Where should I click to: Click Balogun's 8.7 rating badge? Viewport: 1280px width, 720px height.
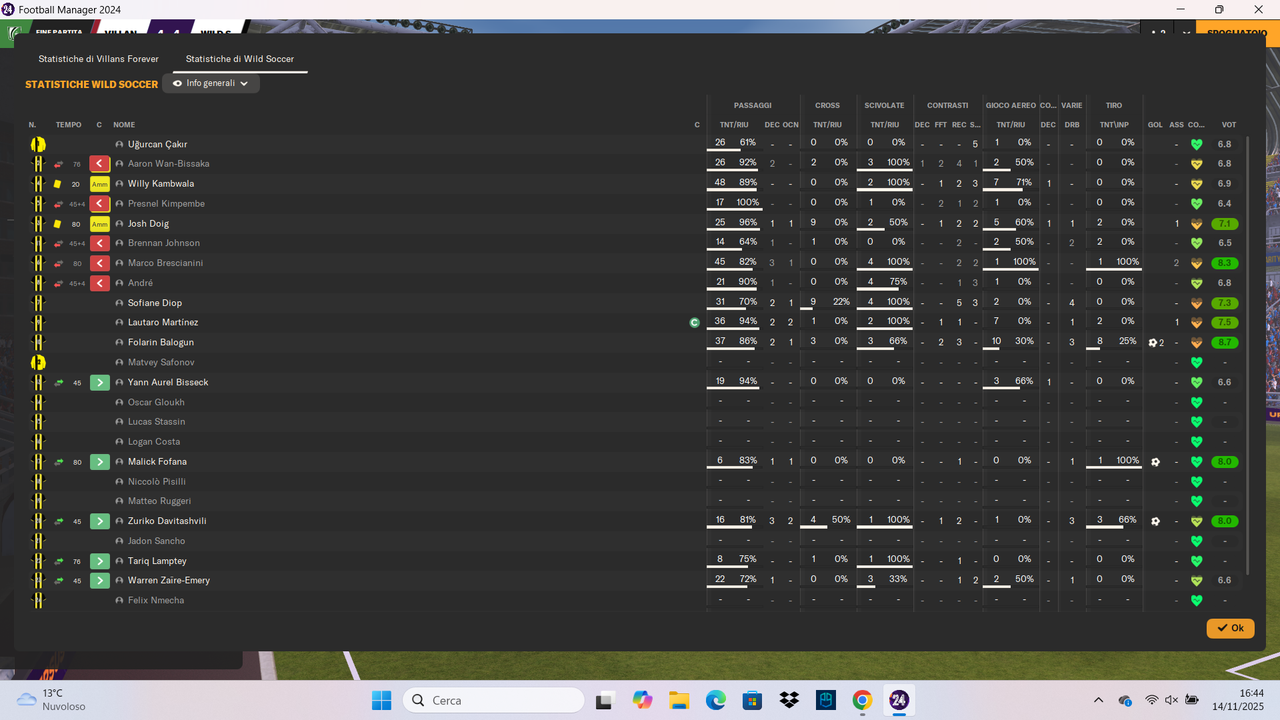1225,342
